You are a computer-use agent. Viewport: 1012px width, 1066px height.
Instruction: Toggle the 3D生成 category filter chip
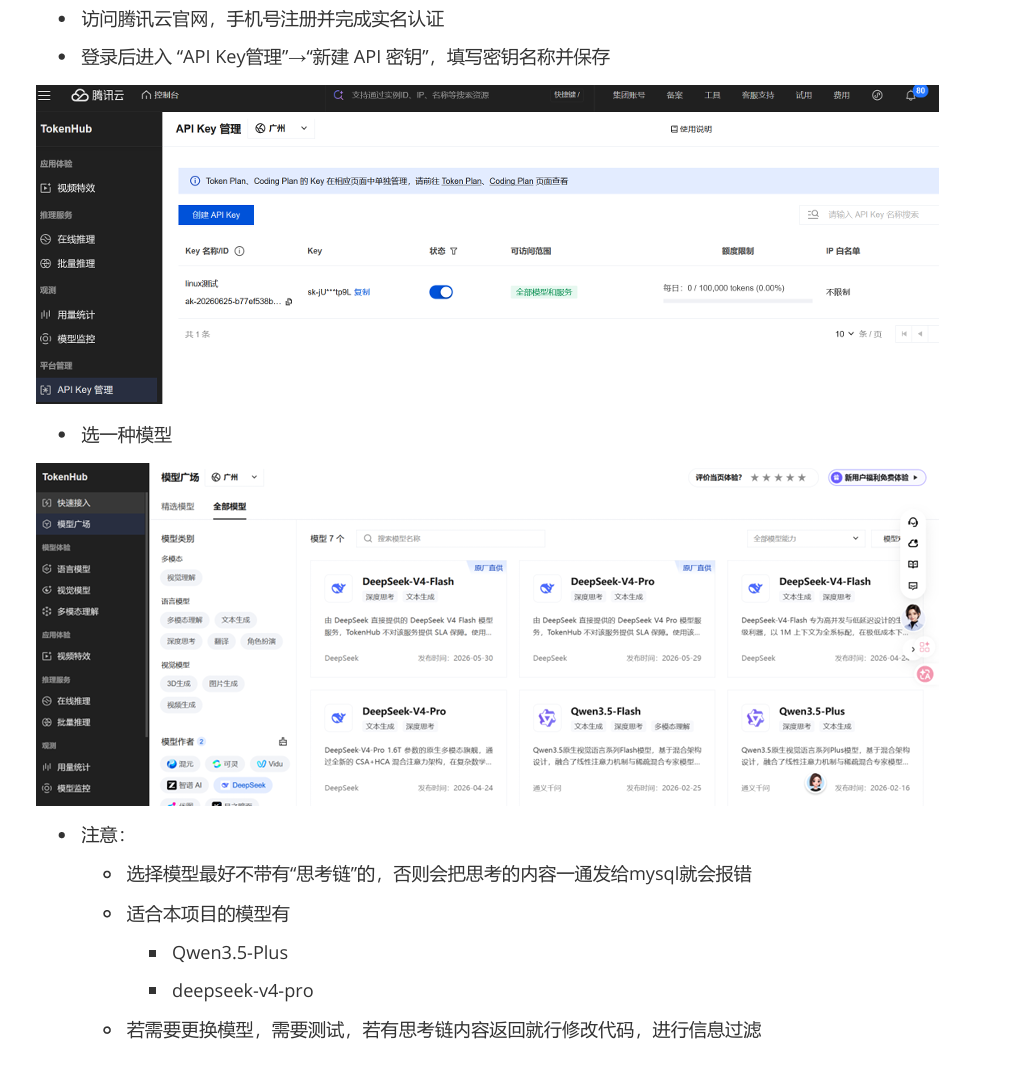(179, 684)
